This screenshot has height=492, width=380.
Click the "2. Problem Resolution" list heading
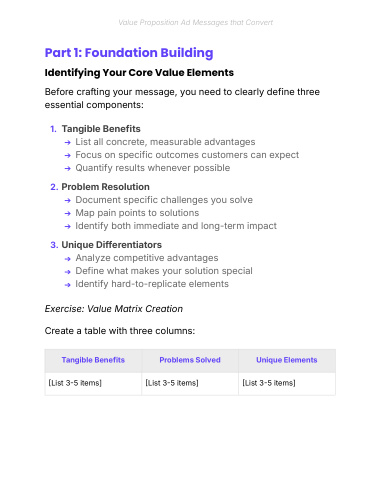click(x=100, y=187)
